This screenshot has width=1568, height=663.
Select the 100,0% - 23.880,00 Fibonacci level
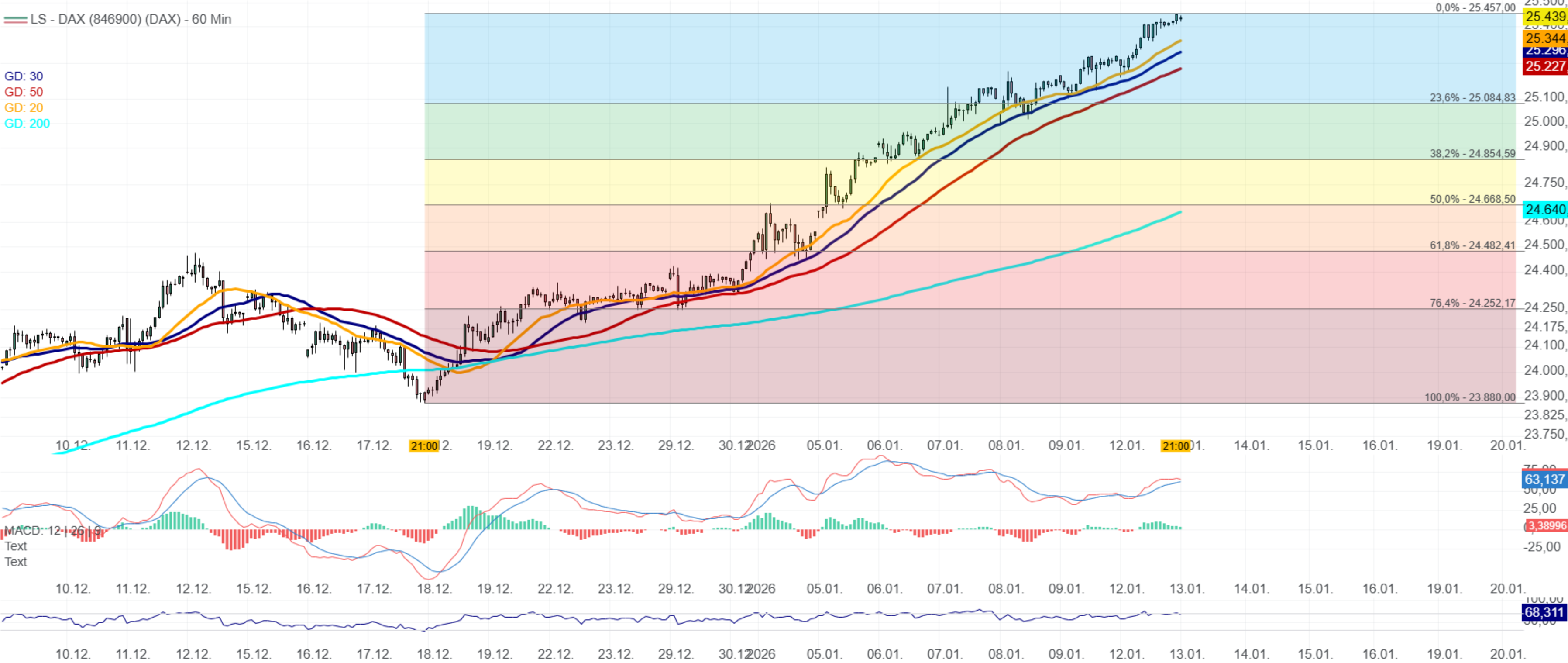[1469, 397]
